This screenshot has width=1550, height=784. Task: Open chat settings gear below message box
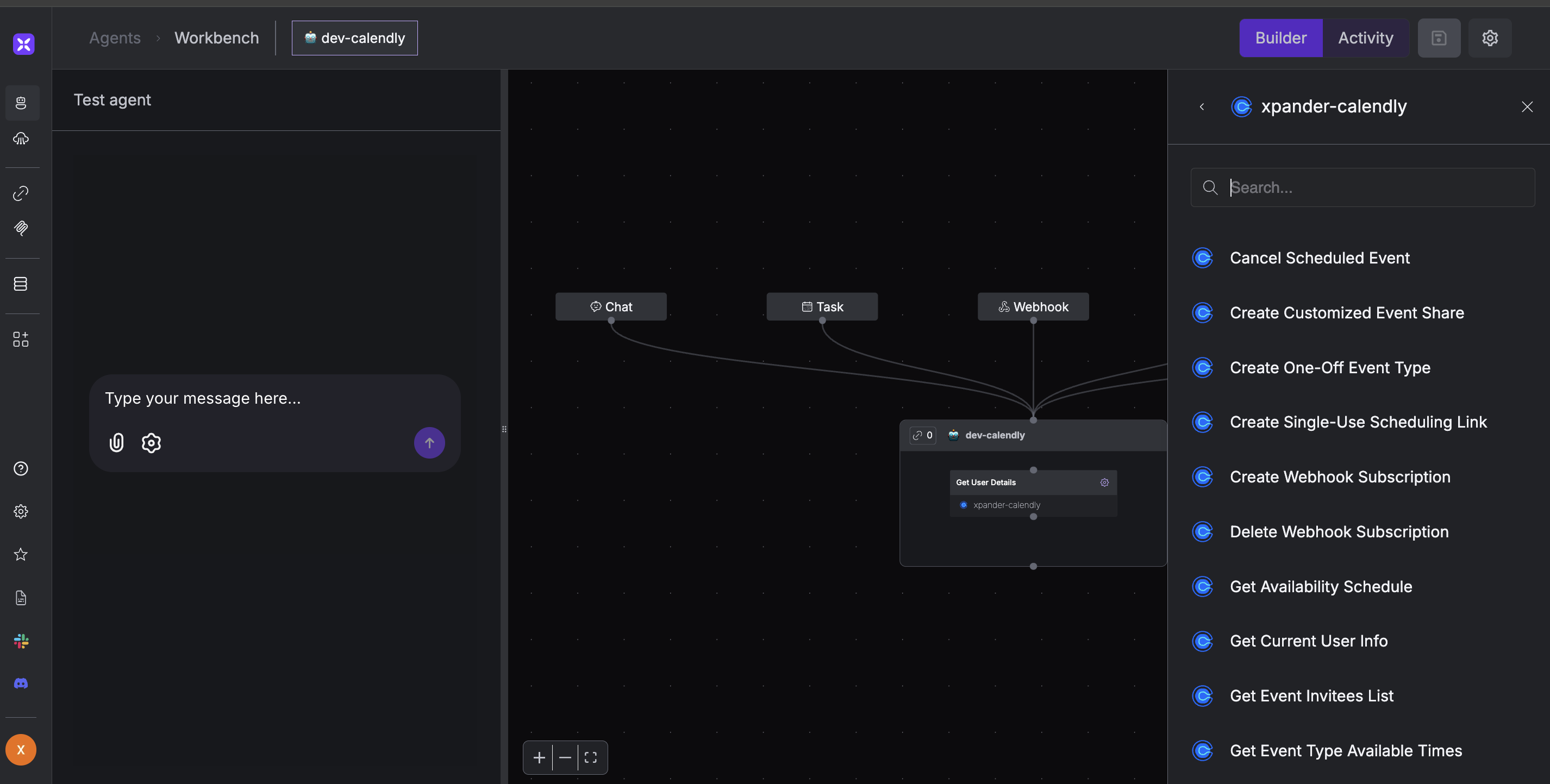[151, 443]
